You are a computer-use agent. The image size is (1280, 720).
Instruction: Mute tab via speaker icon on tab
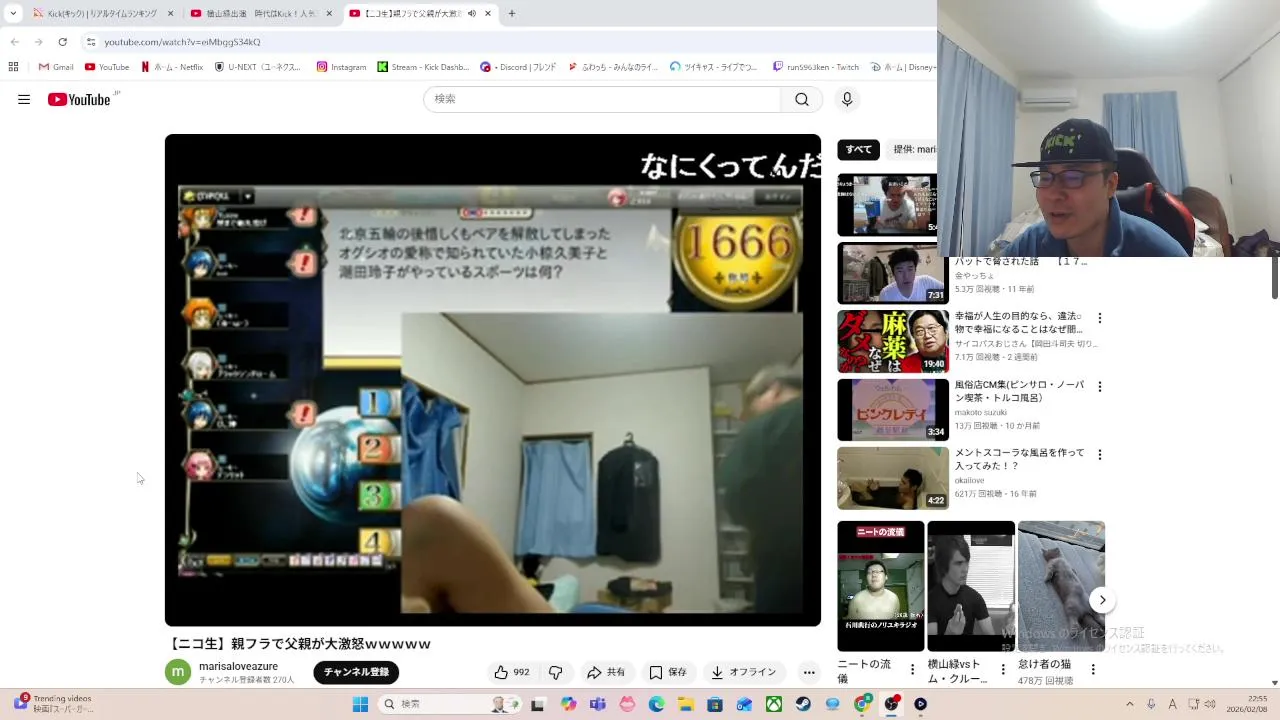472,14
